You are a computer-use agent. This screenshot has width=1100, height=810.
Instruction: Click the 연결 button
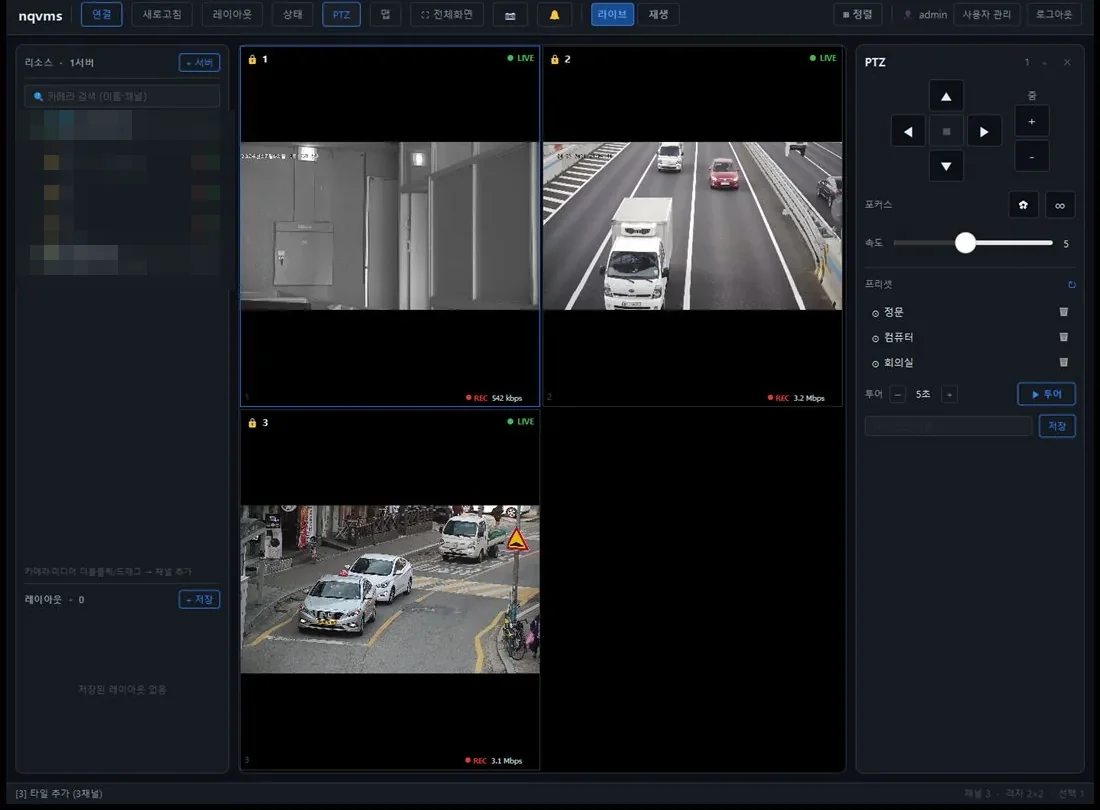point(102,15)
